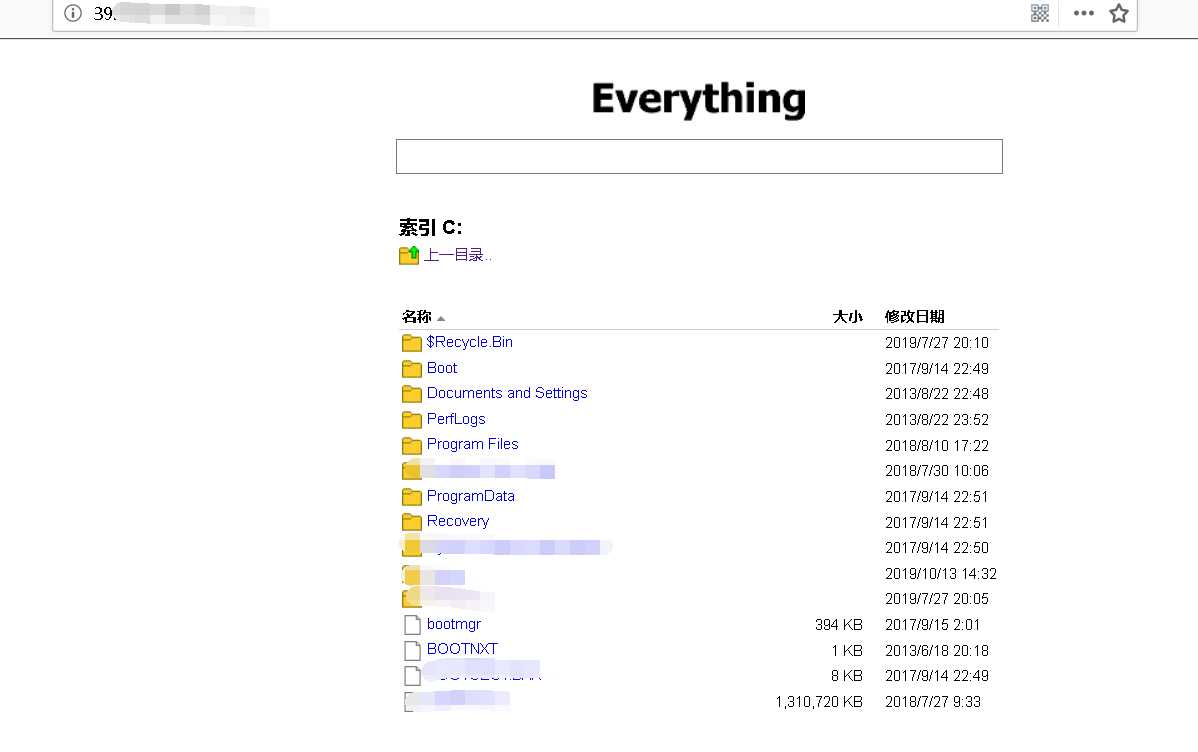Click the site info icon in address bar
This screenshot has height=752, width=1198.
pyautogui.click(x=73, y=13)
